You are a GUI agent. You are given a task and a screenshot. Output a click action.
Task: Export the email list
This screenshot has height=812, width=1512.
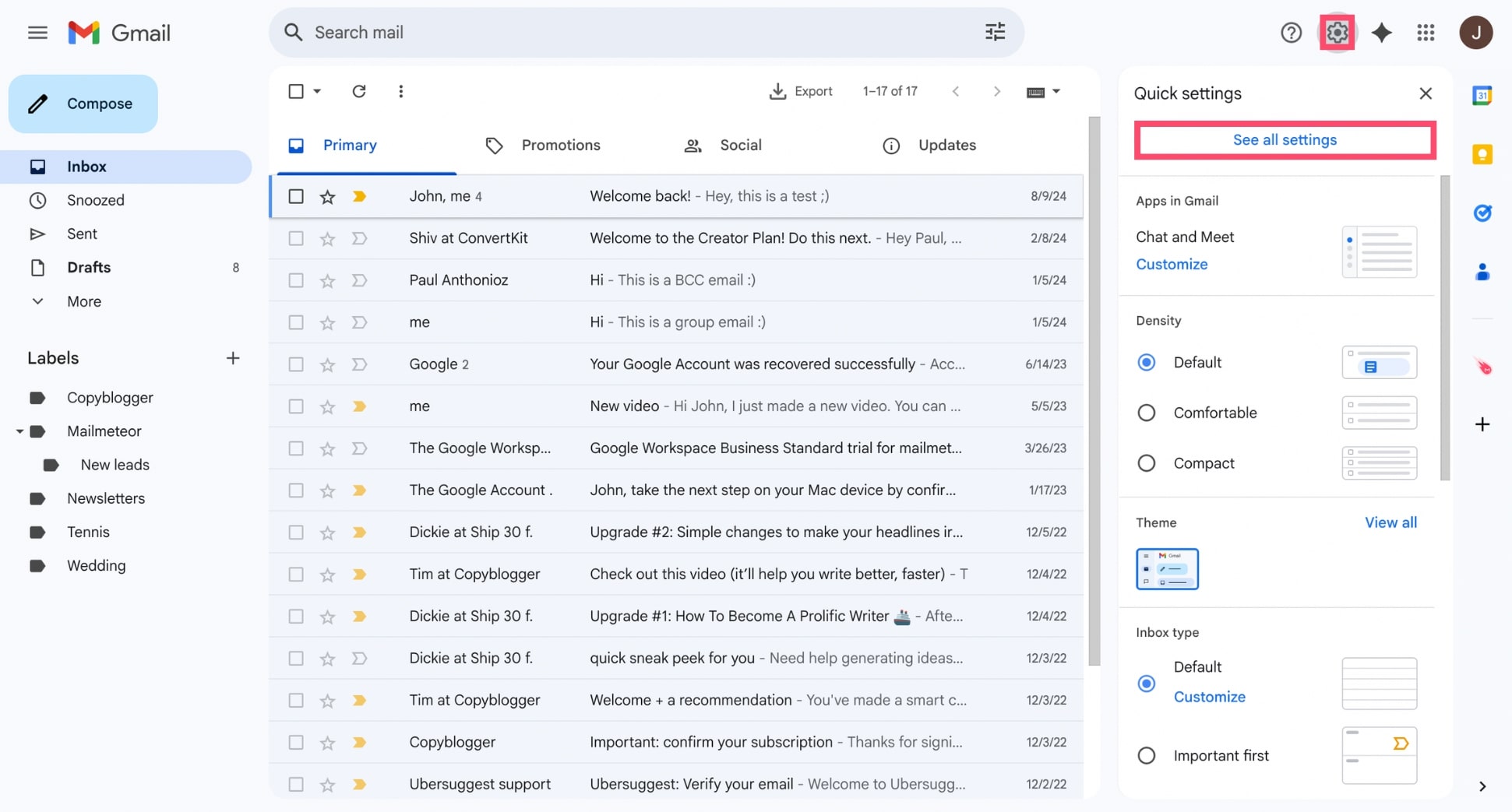click(802, 91)
